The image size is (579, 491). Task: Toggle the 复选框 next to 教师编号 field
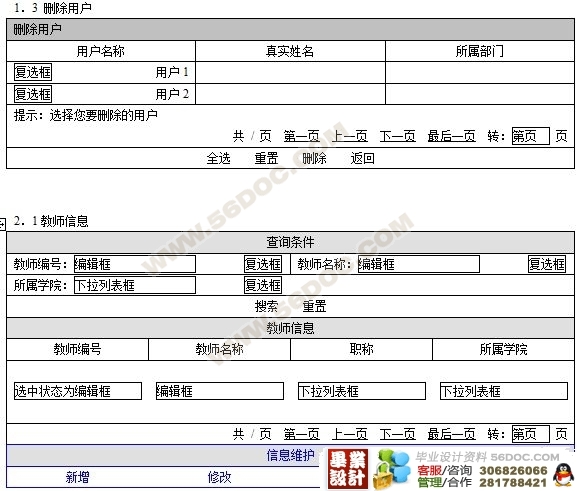tap(263, 264)
